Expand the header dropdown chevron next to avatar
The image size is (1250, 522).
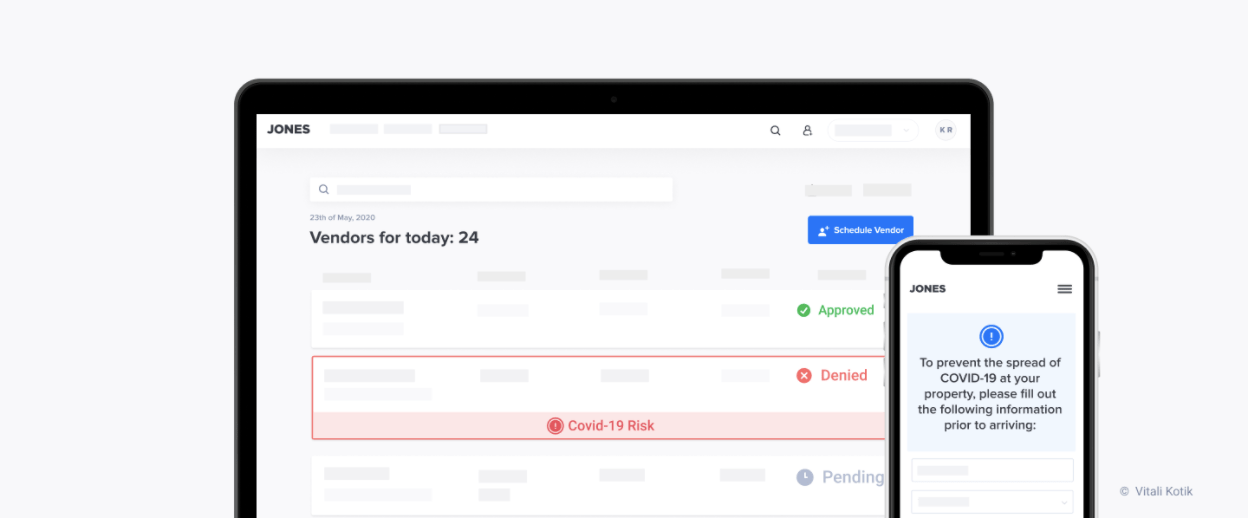point(906,130)
